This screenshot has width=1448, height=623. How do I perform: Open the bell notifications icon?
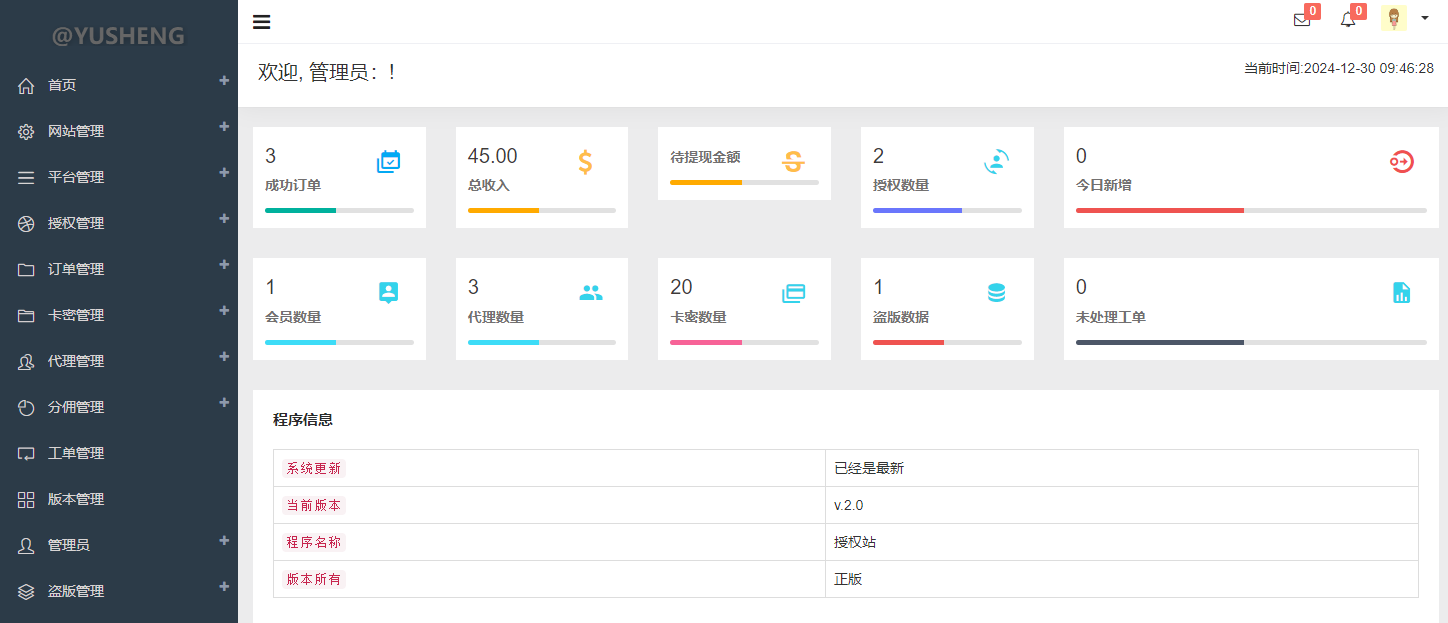tap(1348, 20)
